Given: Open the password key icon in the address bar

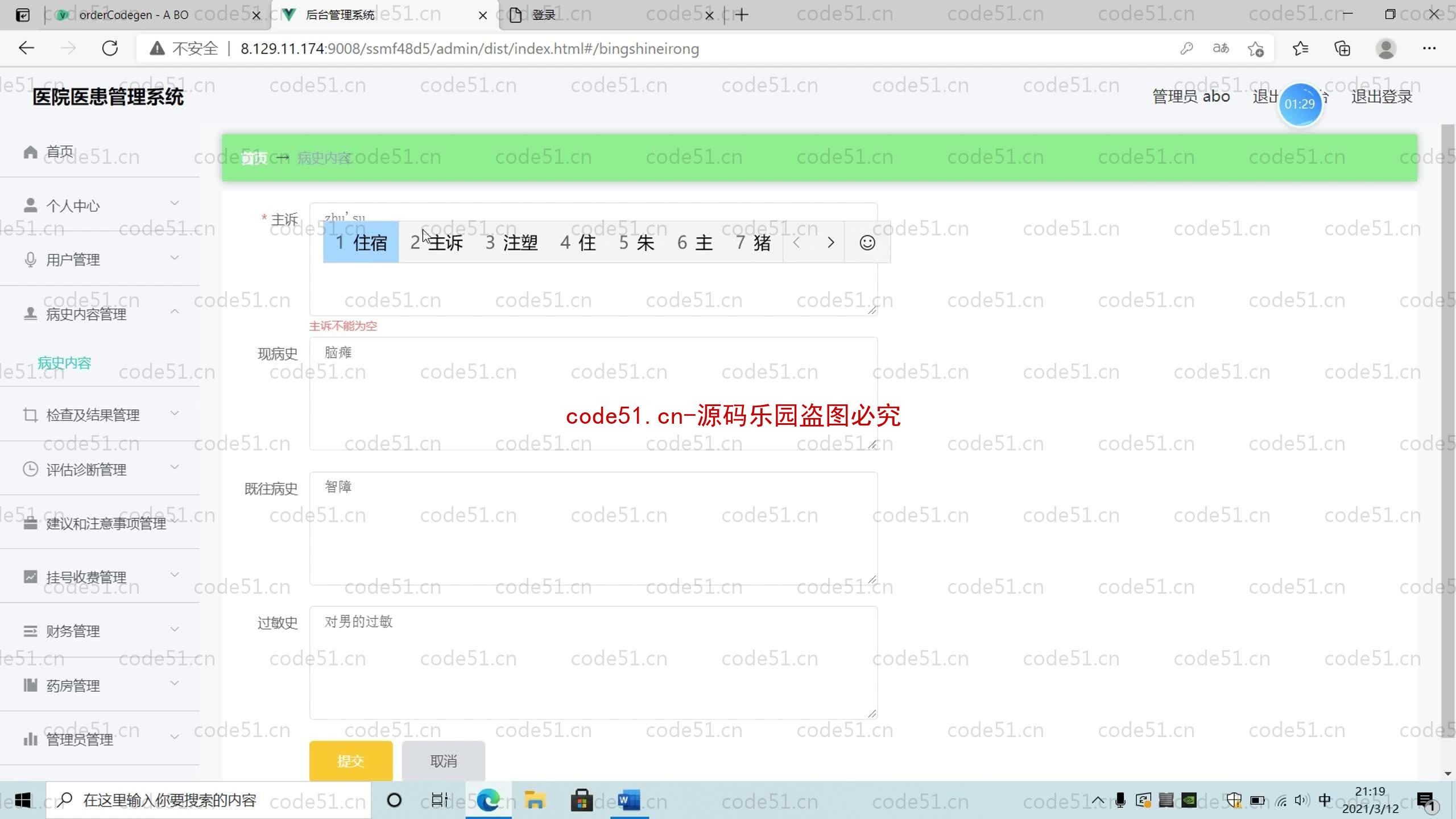Looking at the screenshot, I should [x=1186, y=48].
